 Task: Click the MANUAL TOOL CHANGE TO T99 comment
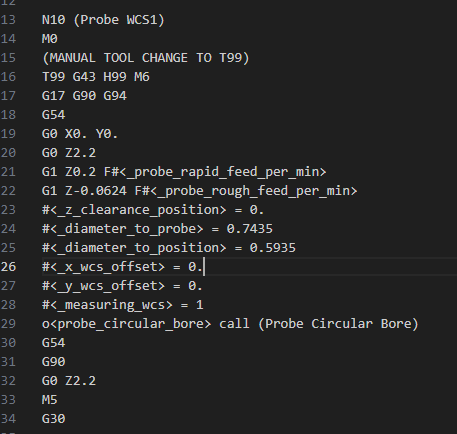pyautogui.click(x=146, y=58)
